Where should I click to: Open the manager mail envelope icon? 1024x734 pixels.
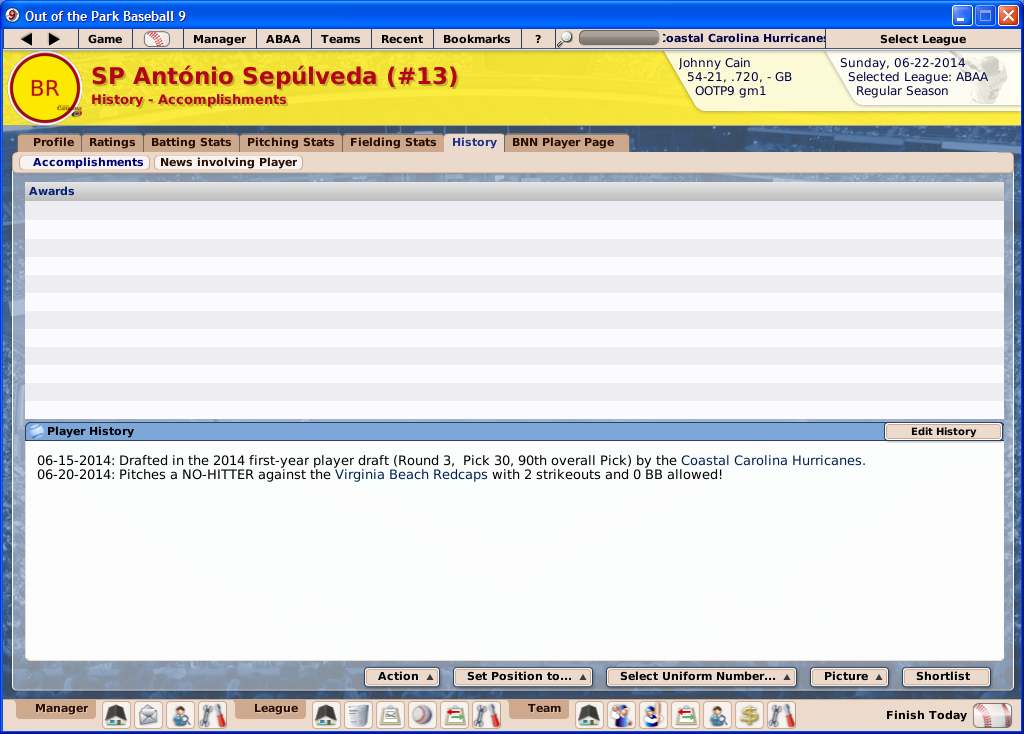pos(149,715)
